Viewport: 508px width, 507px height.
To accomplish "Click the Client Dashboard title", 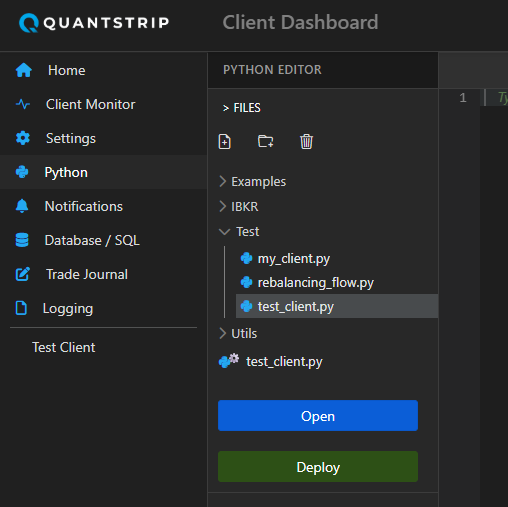I will point(300,22).
